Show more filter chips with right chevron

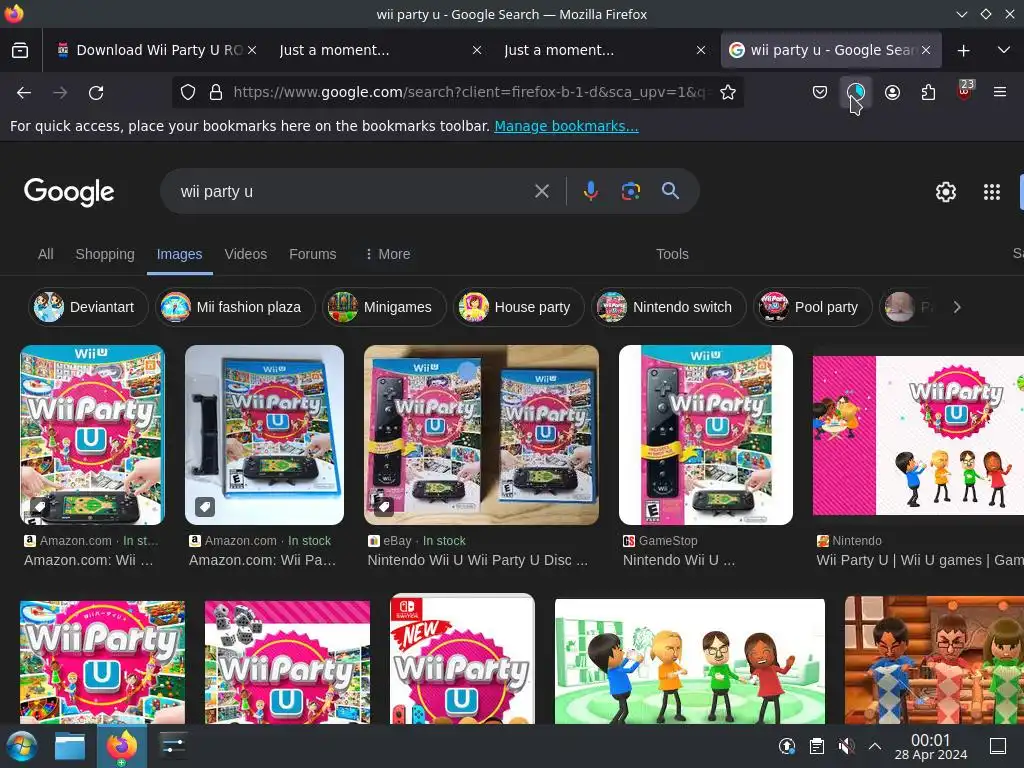click(x=957, y=307)
